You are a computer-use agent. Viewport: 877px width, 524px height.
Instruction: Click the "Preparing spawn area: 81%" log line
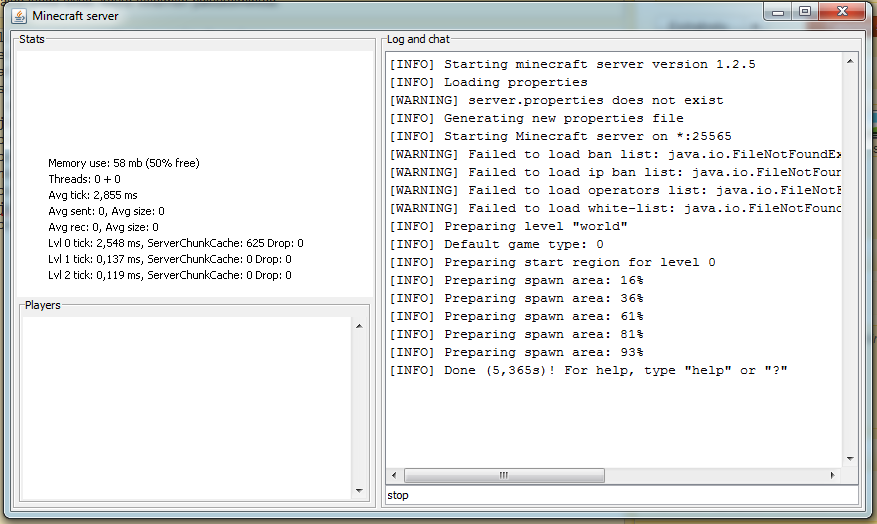point(517,334)
